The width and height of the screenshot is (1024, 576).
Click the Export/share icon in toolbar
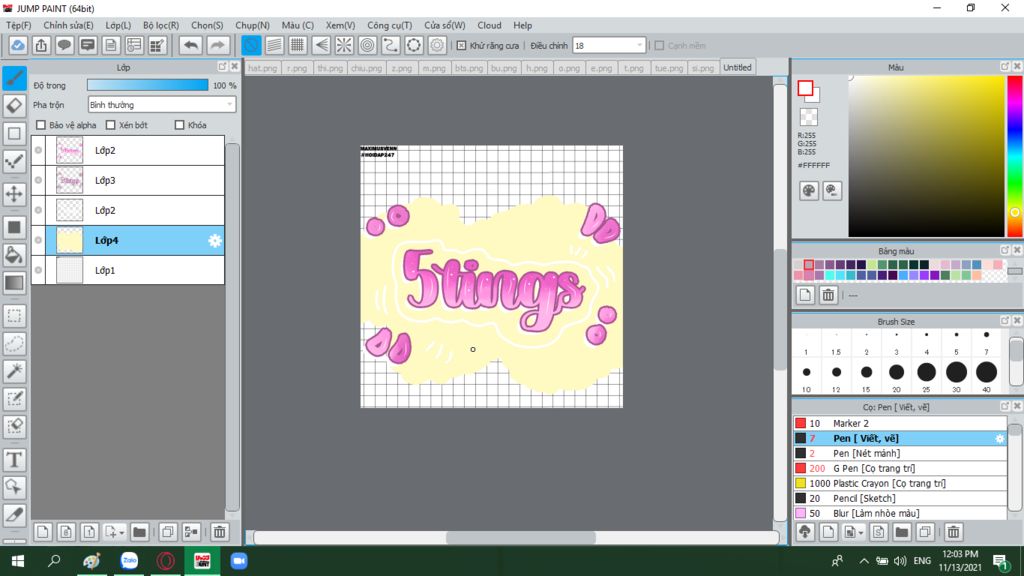pyautogui.click(x=41, y=45)
